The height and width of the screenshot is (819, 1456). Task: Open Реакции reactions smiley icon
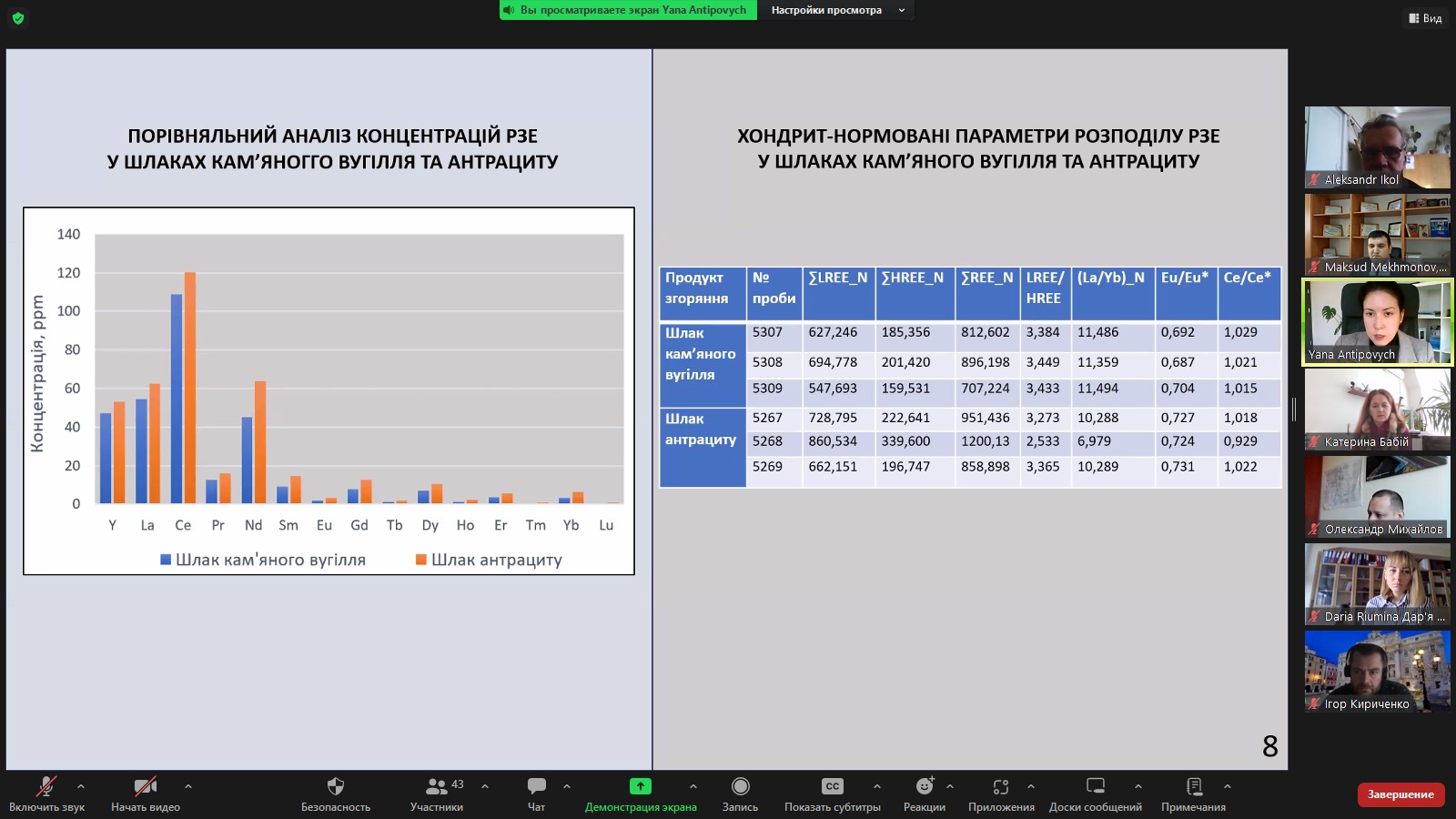tap(925, 787)
